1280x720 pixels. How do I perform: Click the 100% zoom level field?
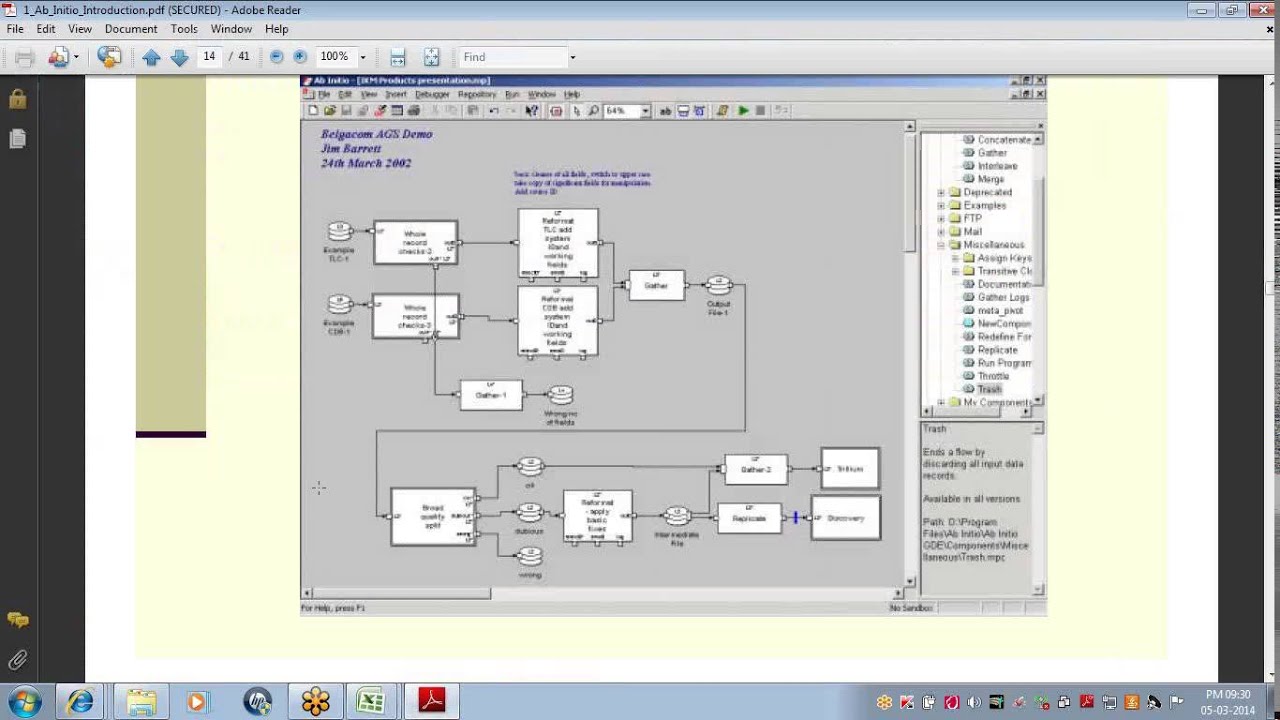(335, 57)
